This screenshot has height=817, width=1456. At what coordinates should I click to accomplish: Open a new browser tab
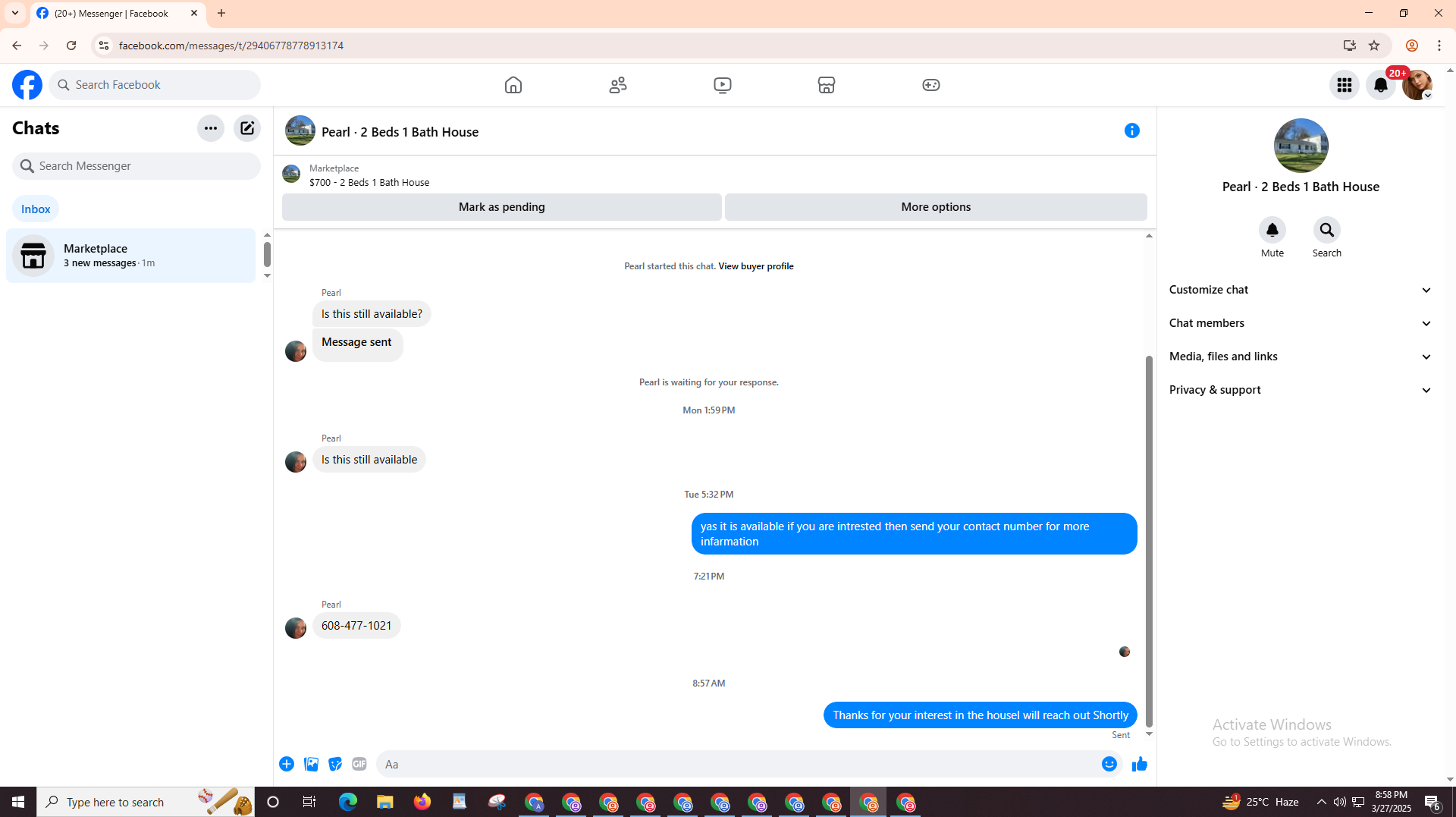[221, 13]
